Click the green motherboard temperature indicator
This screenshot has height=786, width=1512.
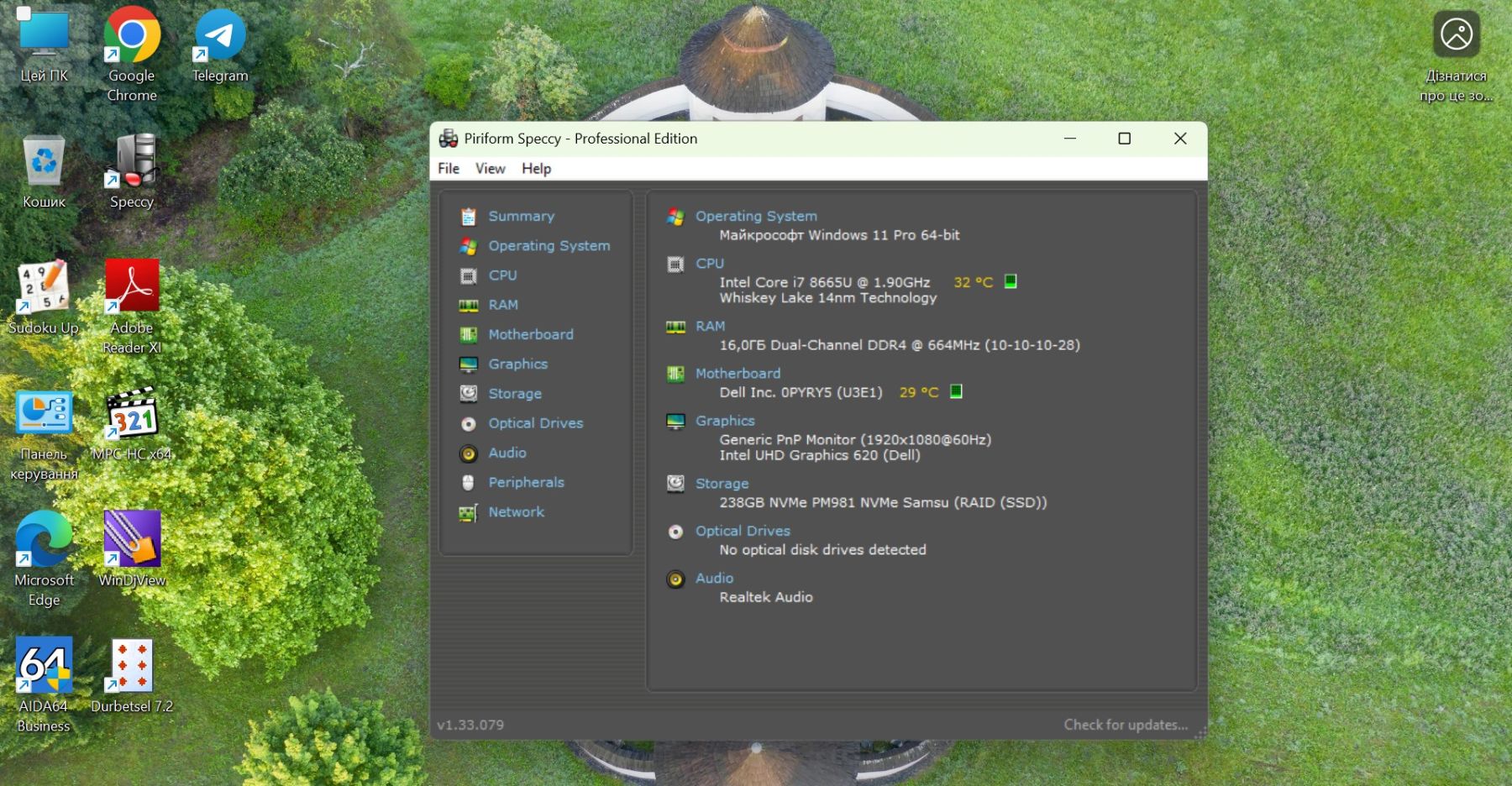pos(956,391)
